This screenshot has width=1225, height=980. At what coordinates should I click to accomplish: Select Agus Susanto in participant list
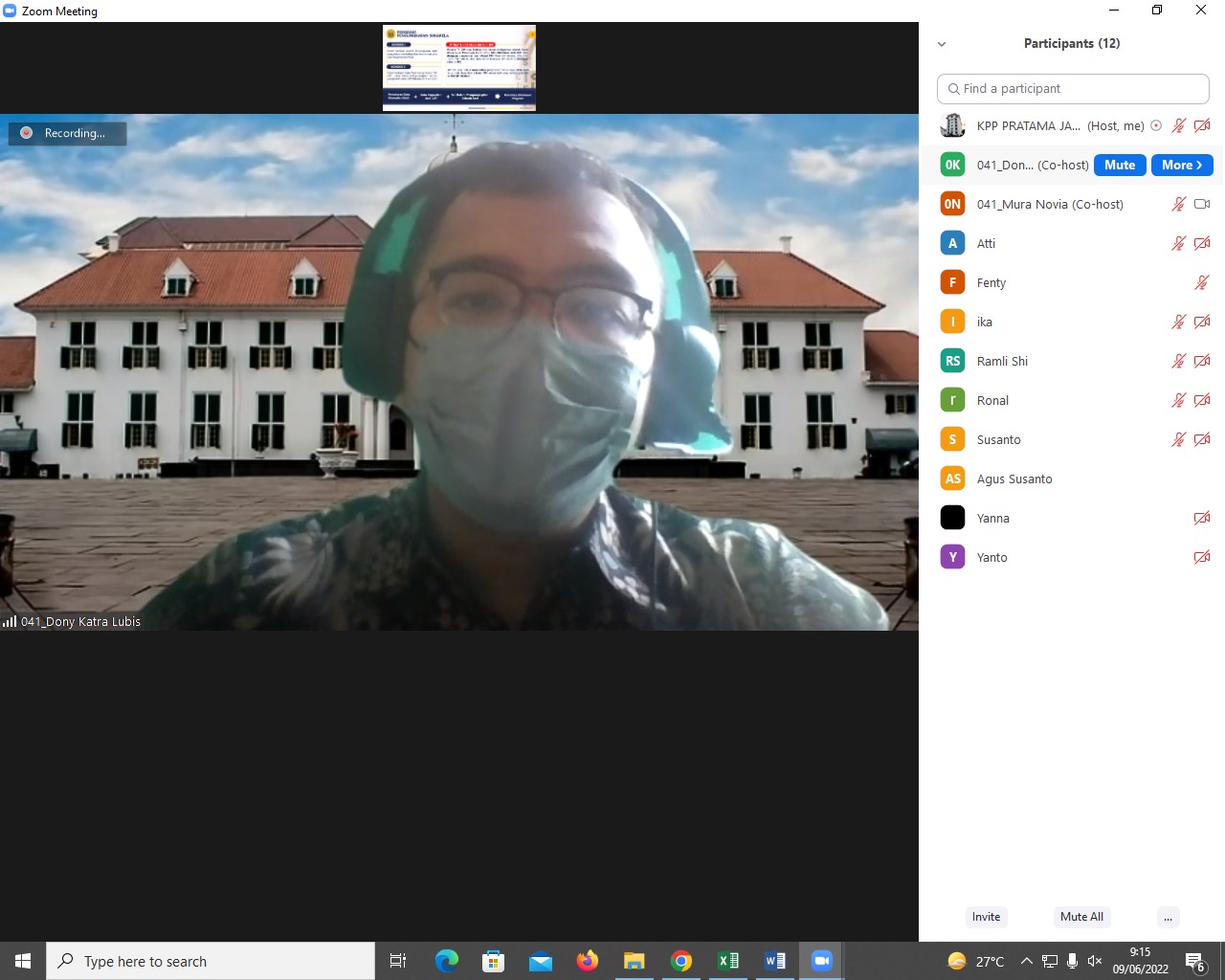pyautogui.click(x=1014, y=479)
